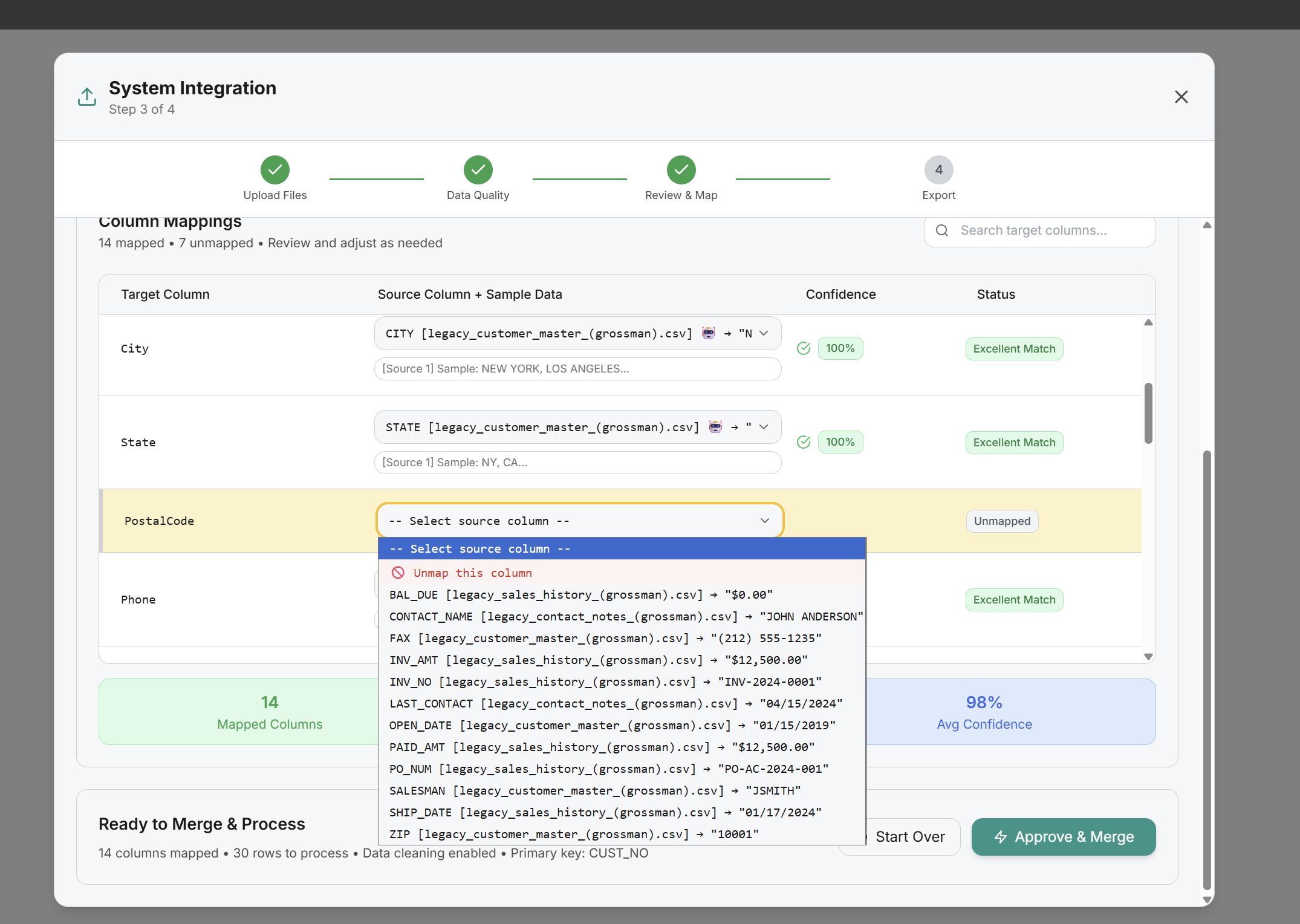
Task: Close the System Integration dialog
Action: (x=1181, y=97)
